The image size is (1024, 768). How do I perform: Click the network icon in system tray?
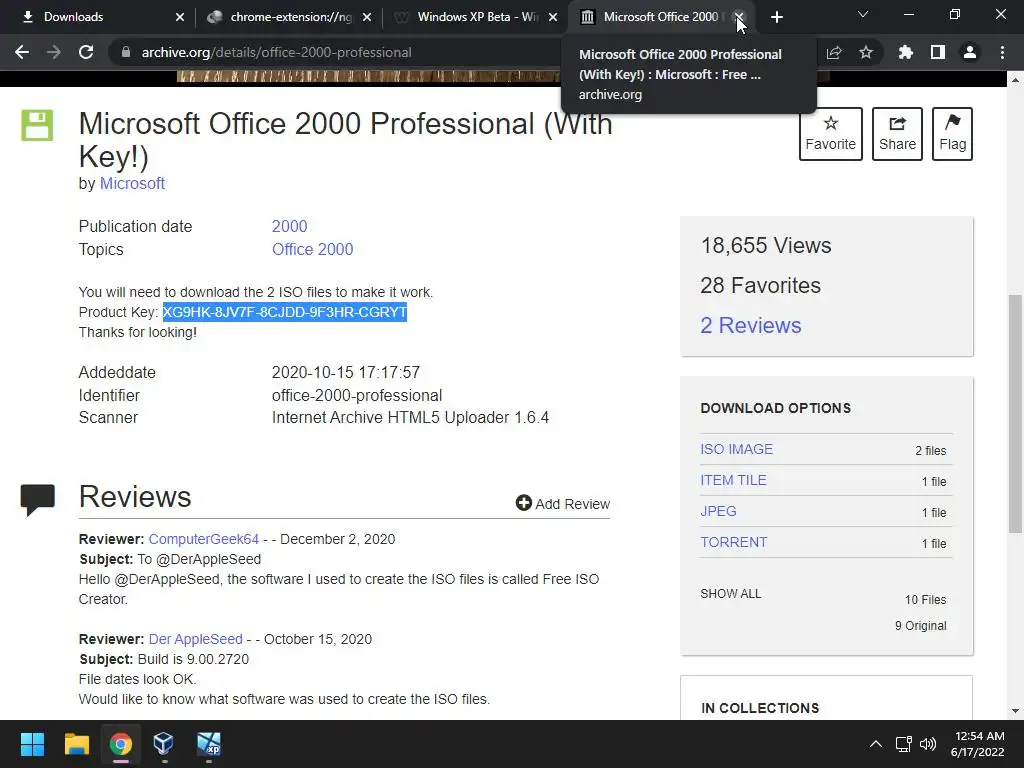903,744
